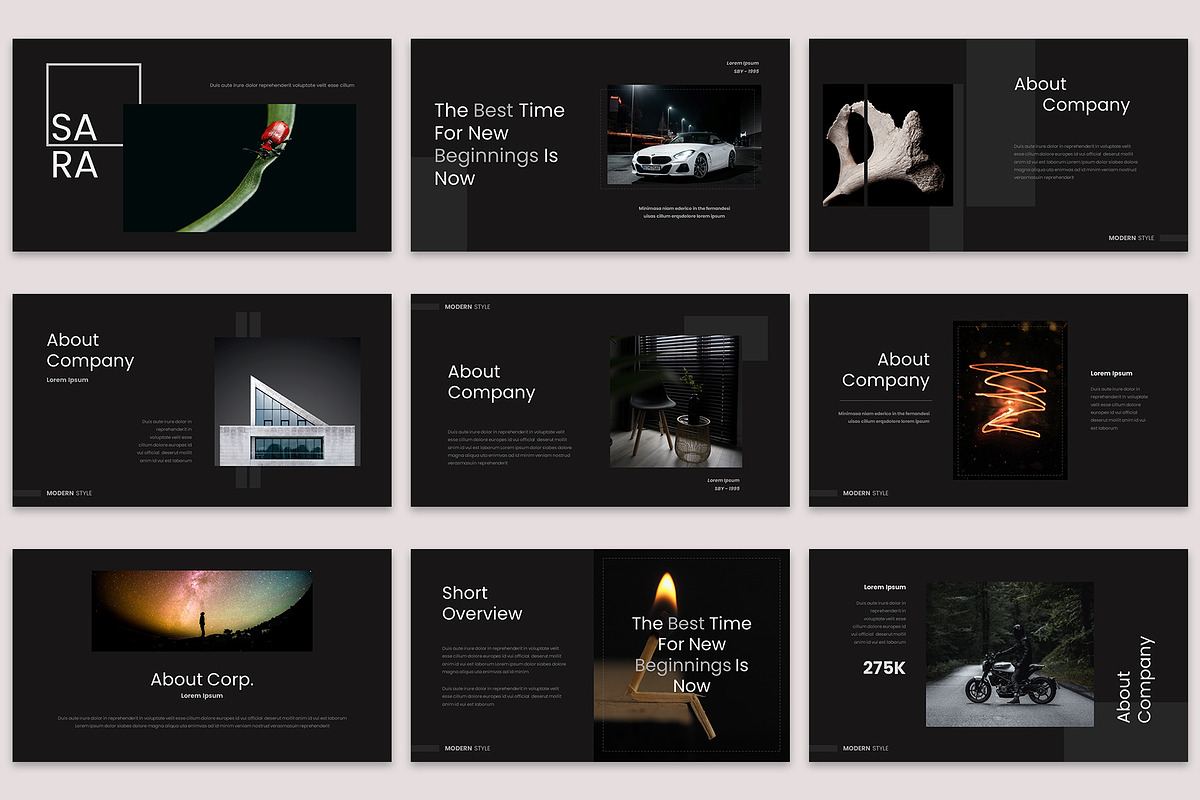The width and height of the screenshot is (1200, 800).
Task: Click the 'The Best Time For New Beginnings' heading beside the car photo
Action: (499, 144)
